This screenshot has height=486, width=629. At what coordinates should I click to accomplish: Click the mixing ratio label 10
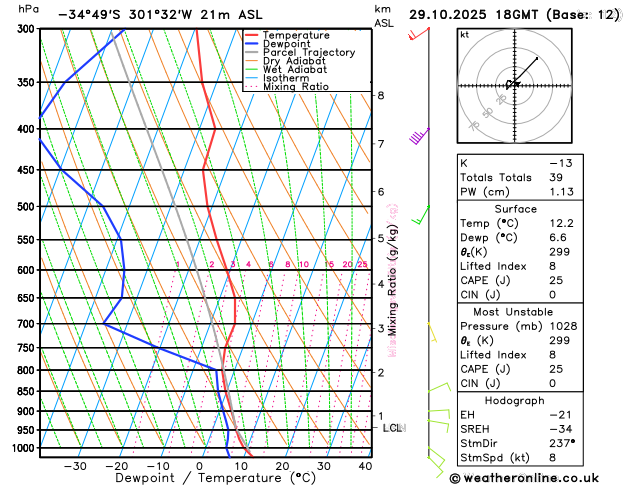[x=304, y=264]
